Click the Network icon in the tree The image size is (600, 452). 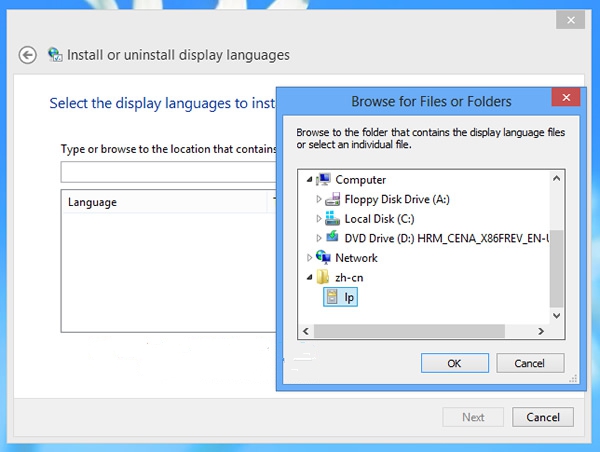(x=324, y=258)
